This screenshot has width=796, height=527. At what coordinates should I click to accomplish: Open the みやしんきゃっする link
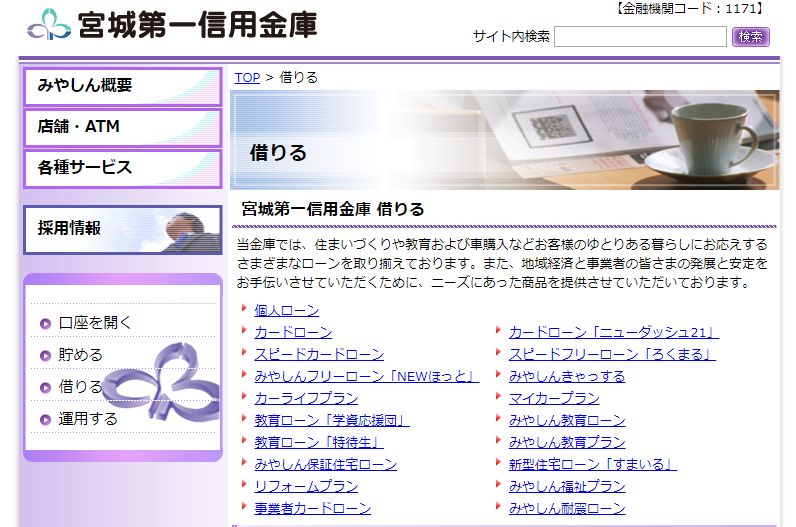click(567, 376)
